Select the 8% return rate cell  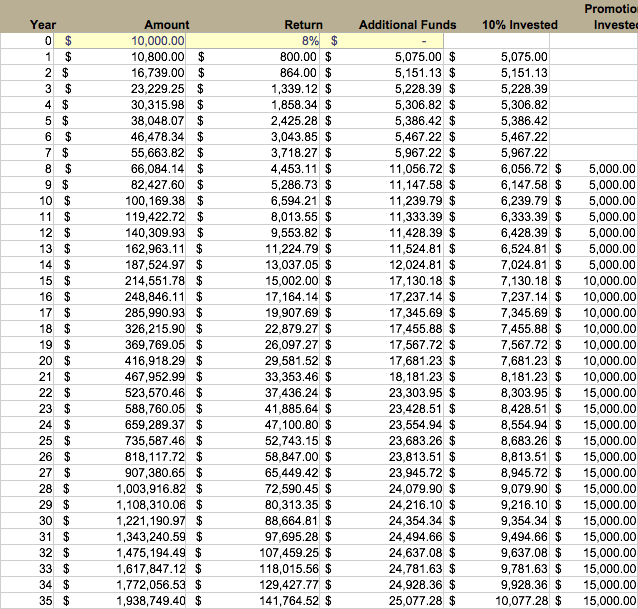[253, 41]
